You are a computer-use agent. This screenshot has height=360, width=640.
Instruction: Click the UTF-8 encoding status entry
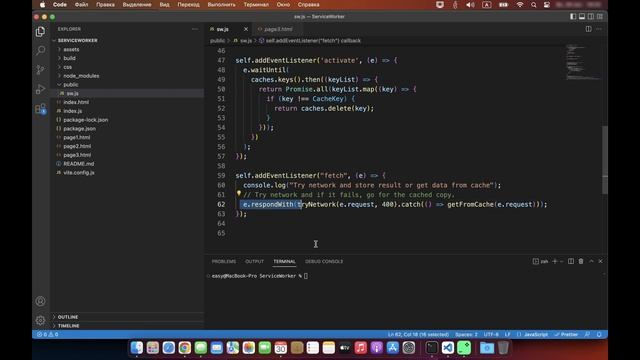coord(491,334)
